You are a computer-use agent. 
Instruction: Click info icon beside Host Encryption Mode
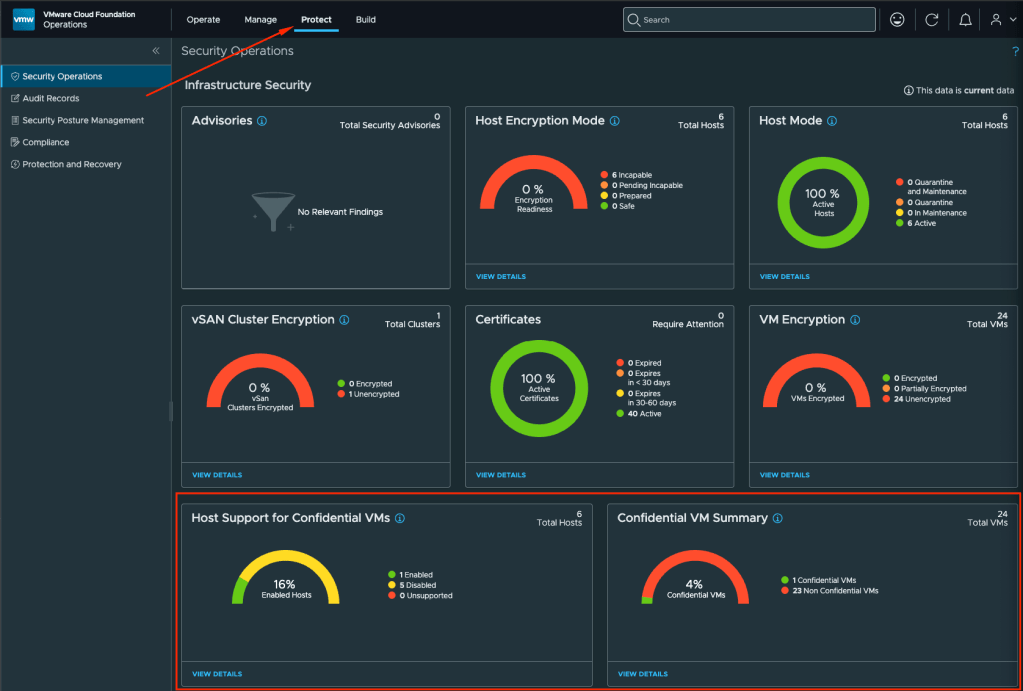[615, 121]
